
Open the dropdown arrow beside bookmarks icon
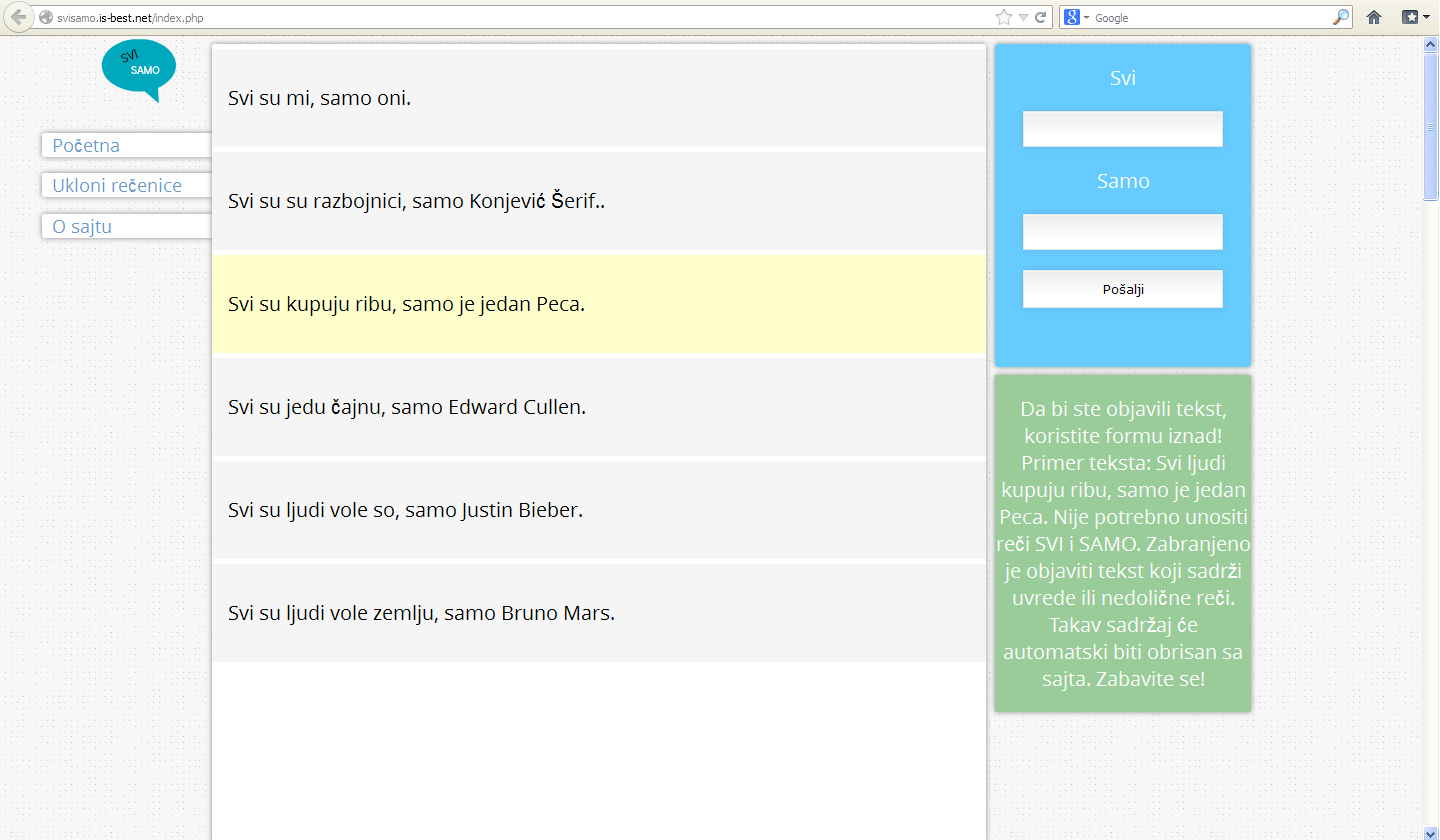click(1427, 18)
